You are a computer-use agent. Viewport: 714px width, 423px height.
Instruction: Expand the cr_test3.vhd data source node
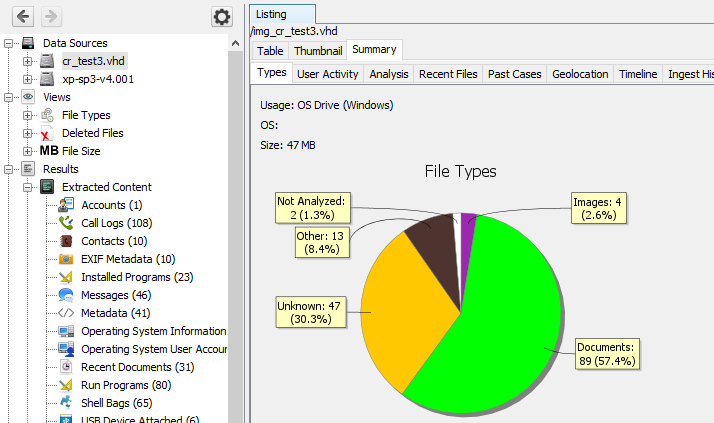tap(27, 62)
